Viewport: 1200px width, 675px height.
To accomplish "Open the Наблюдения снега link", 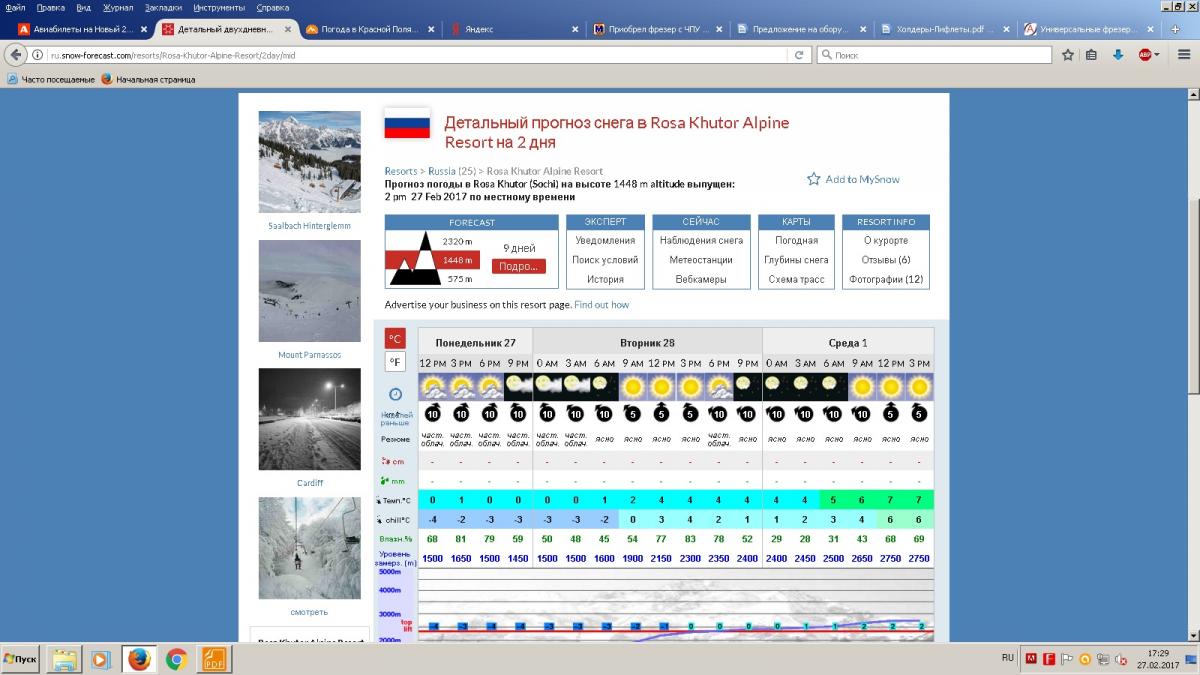I will [x=701, y=240].
